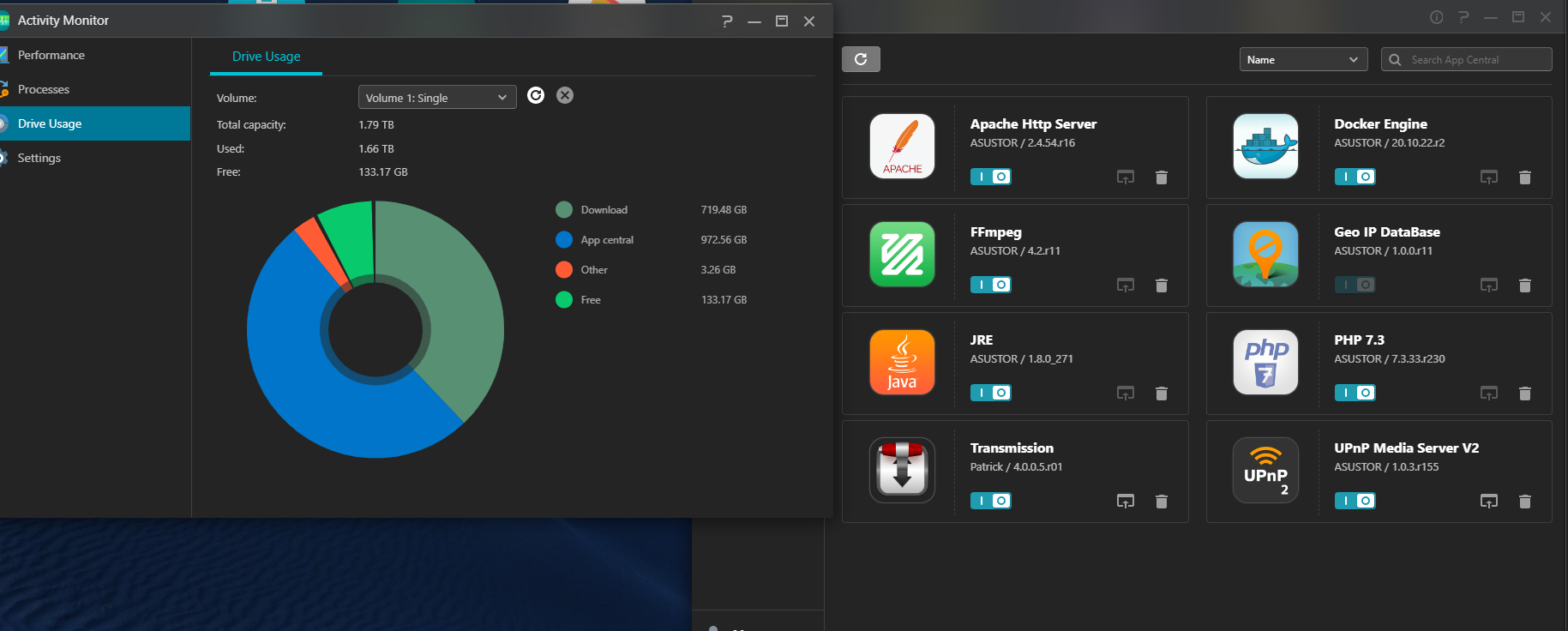
Task: Click Apache Http Server app icon
Action: (x=902, y=146)
